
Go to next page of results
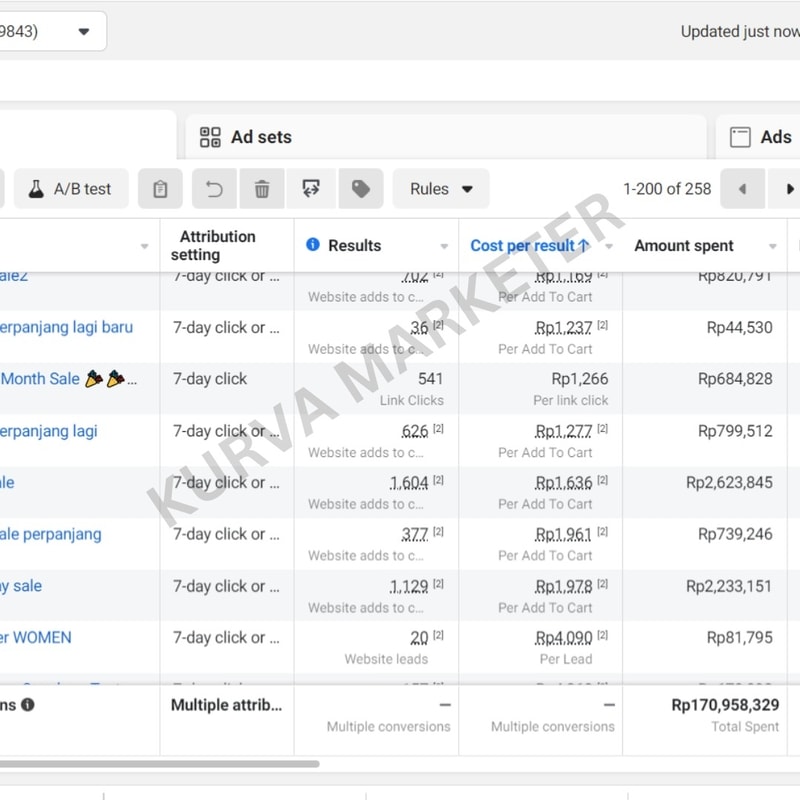click(787, 189)
